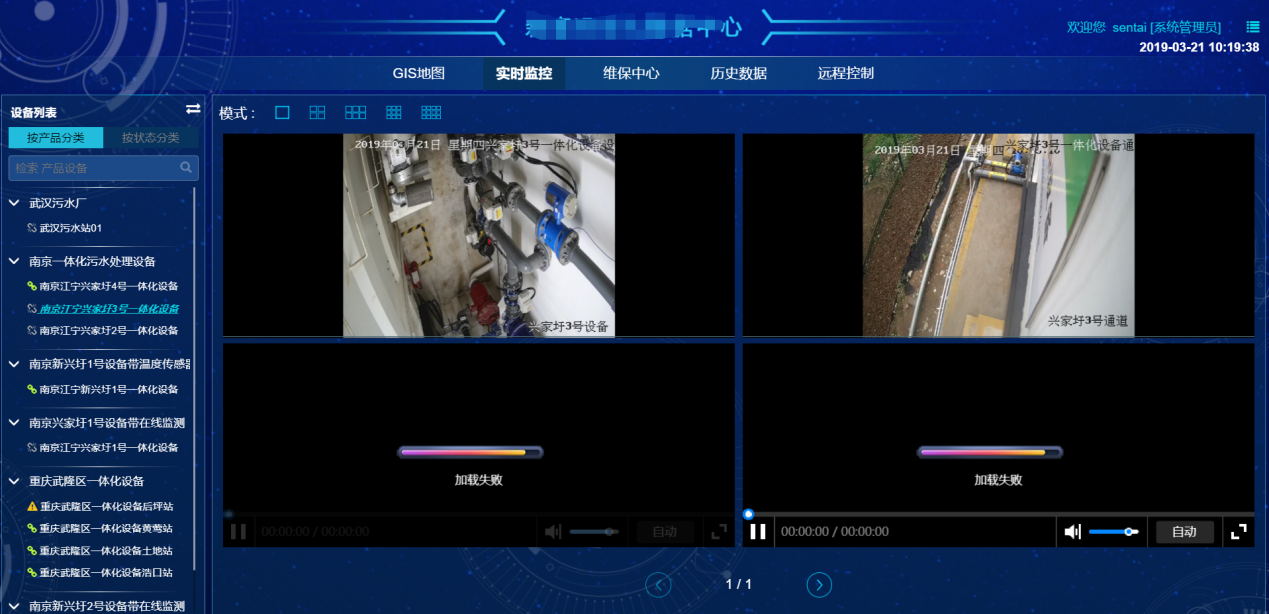Viewport: 1269px width, 614px height.
Task: Click the device list vertical scrollbar
Action: pos(195,380)
